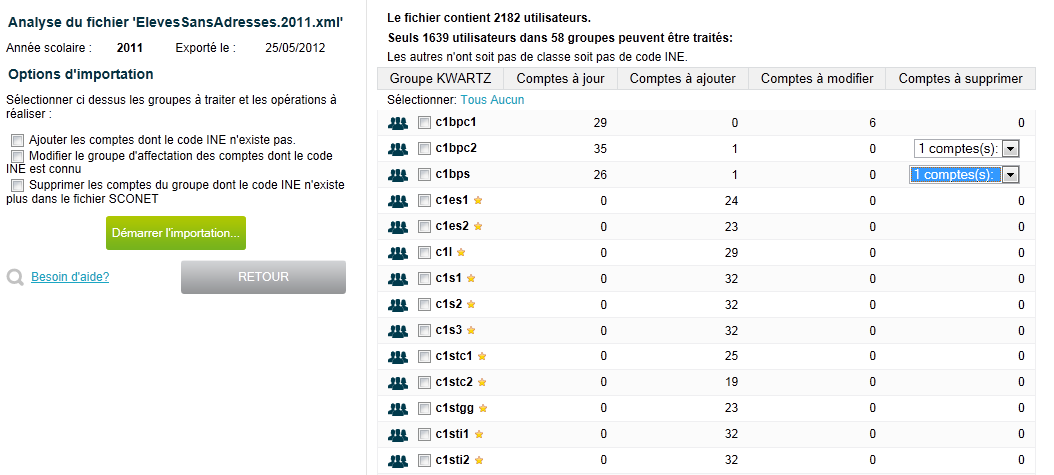This screenshot has width=1054, height=475.
Task: Click the star icon next to c1sti1
Action: (x=479, y=434)
